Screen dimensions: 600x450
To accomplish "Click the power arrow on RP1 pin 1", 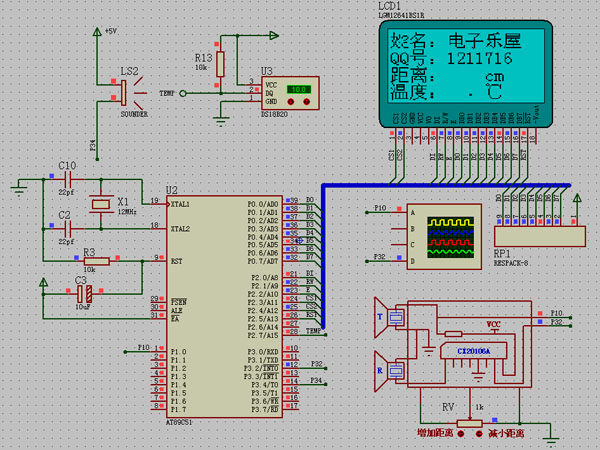I will point(577,198).
